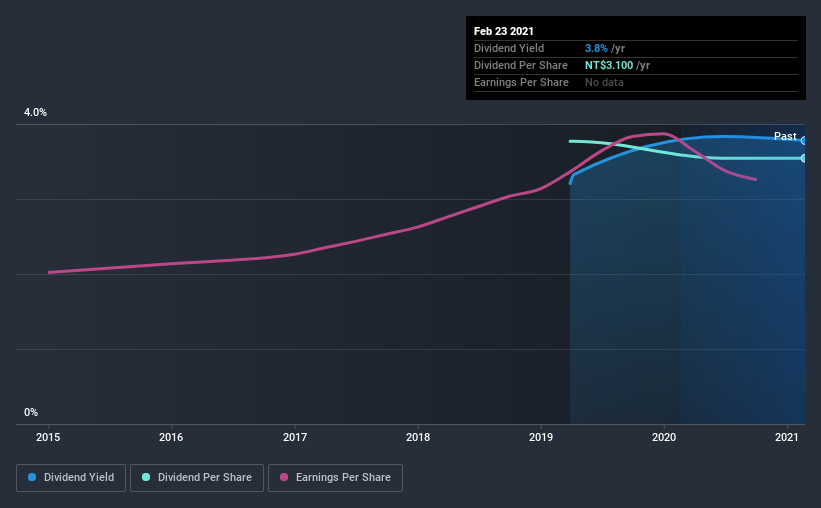Click the 2020 x-axis label

pyautogui.click(x=664, y=437)
